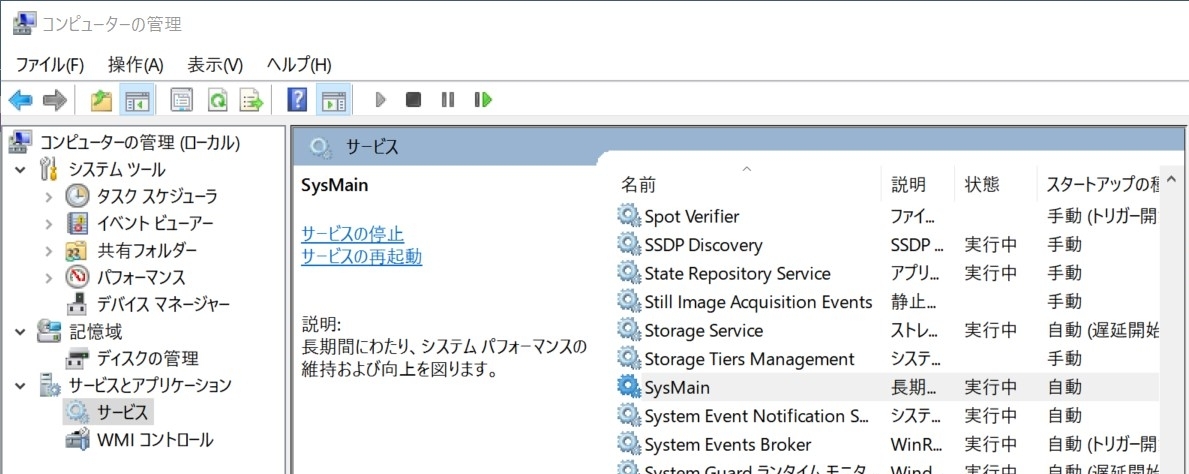
Task: Click the Export list toolbar icon
Action: [x=252, y=99]
